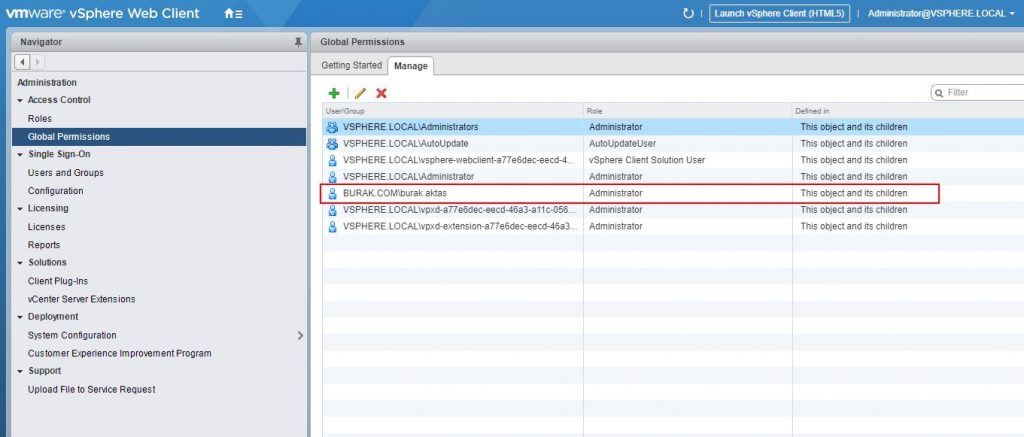
Task: Collapse the Support section
Action: (x=20, y=371)
